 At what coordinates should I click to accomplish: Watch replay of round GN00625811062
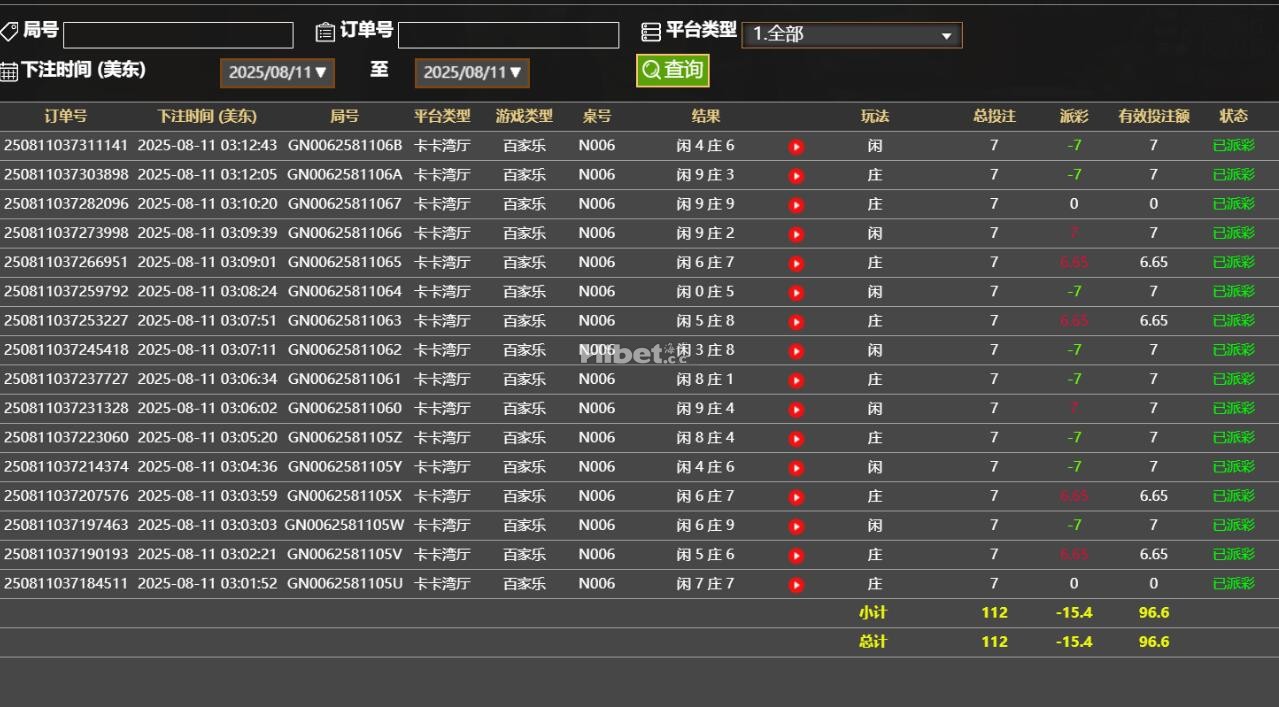tap(796, 351)
